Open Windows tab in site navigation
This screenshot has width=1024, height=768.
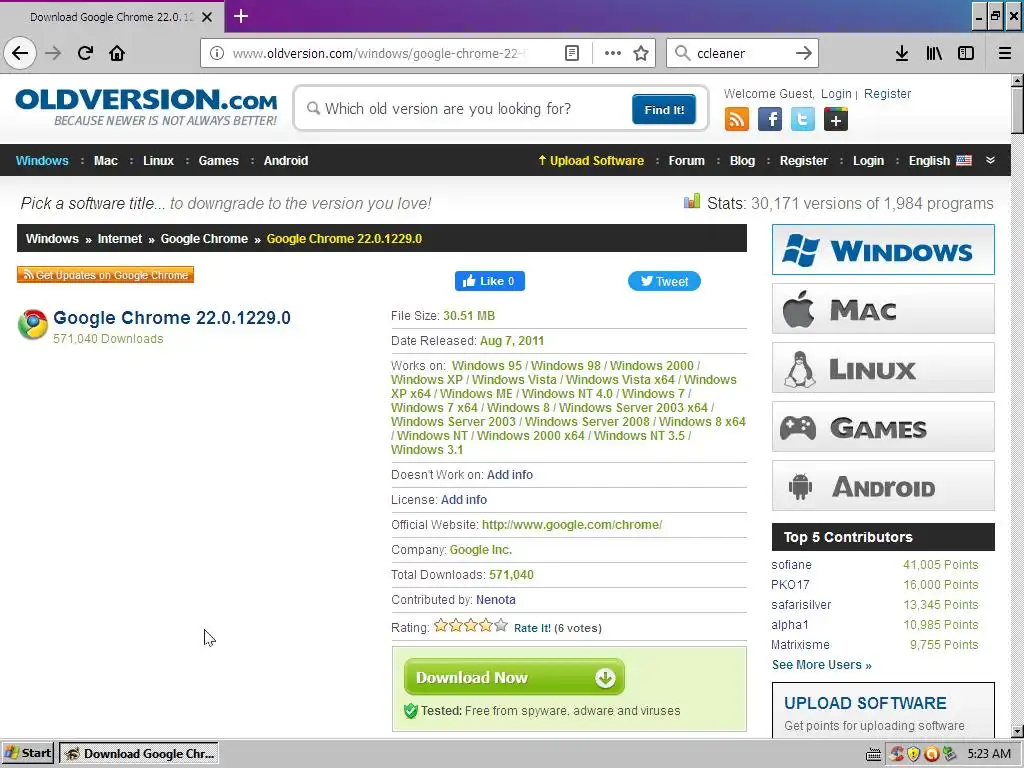[42, 161]
